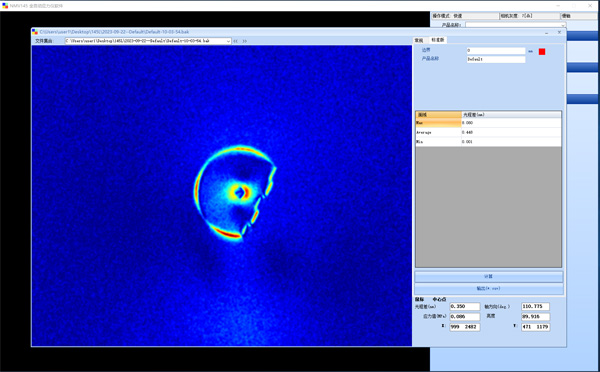The image size is (600, 372).
Task: Select the Average row in the table
Action: pyautogui.click(x=488, y=132)
